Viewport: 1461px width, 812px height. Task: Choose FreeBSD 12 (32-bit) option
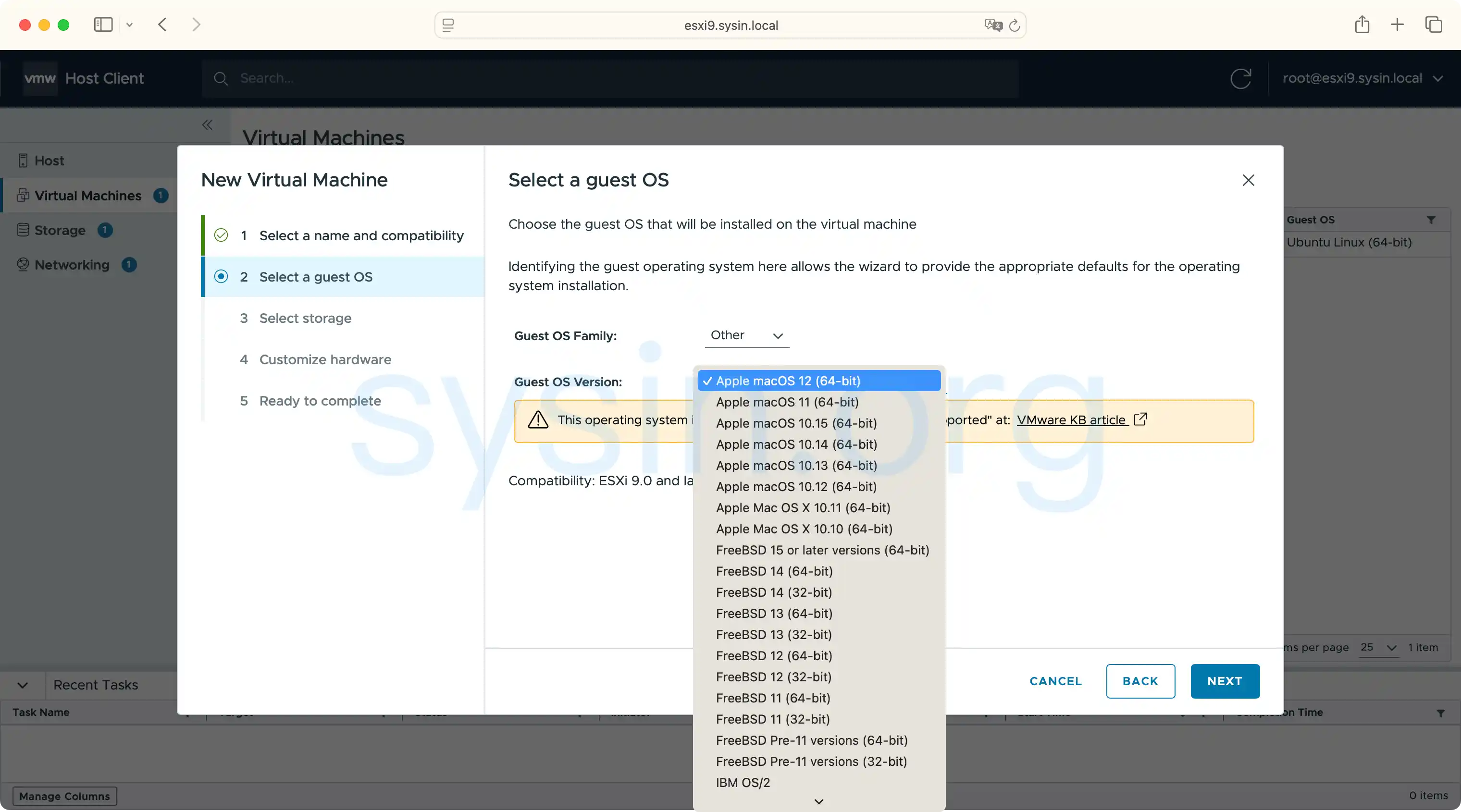tap(818, 677)
